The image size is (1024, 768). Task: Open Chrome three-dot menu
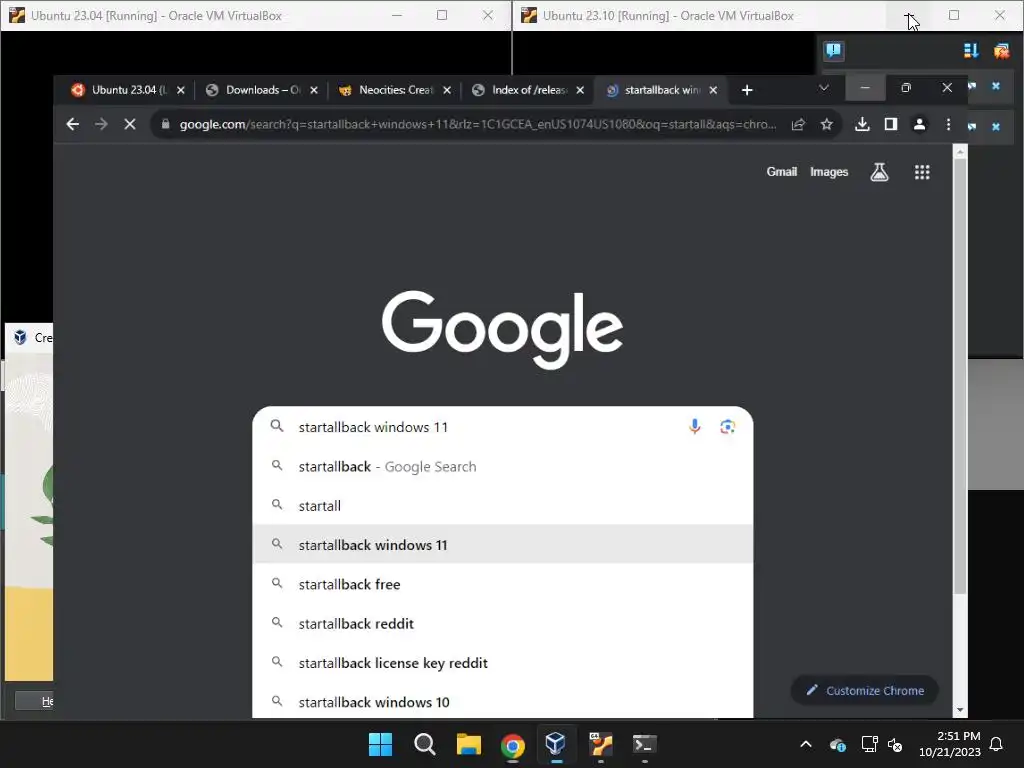pyautogui.click(x=948, y=124)
